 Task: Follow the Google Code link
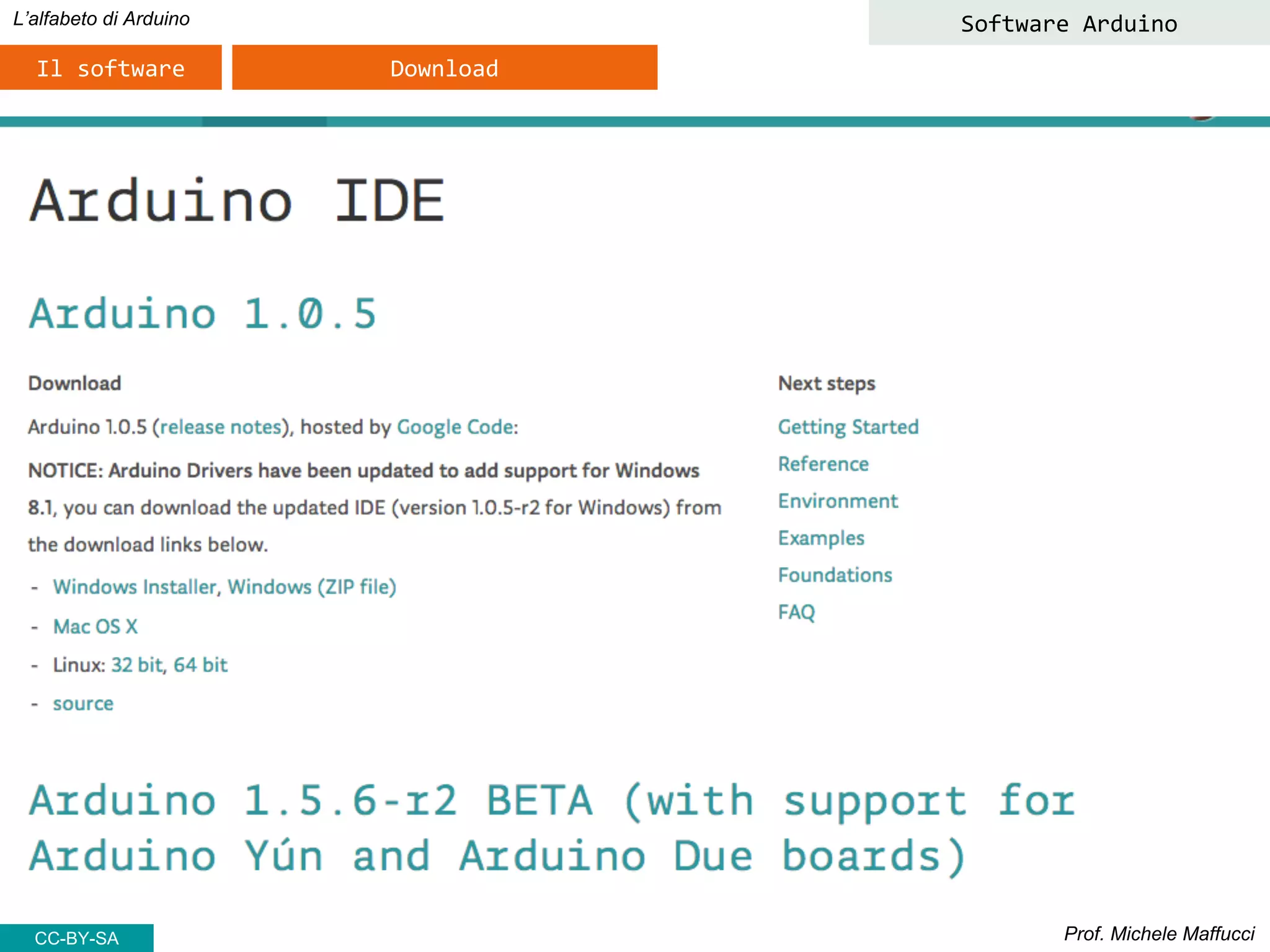pyautogui.click(x=455, y=427)
